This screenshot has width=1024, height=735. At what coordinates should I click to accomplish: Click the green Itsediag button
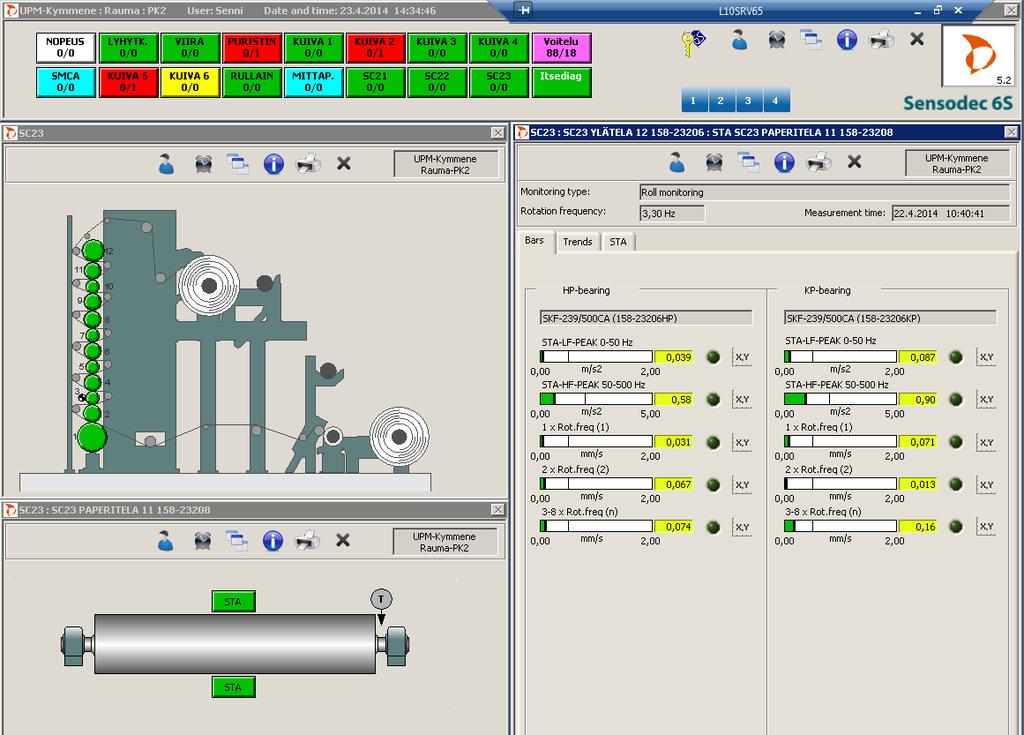pos(561,82)
